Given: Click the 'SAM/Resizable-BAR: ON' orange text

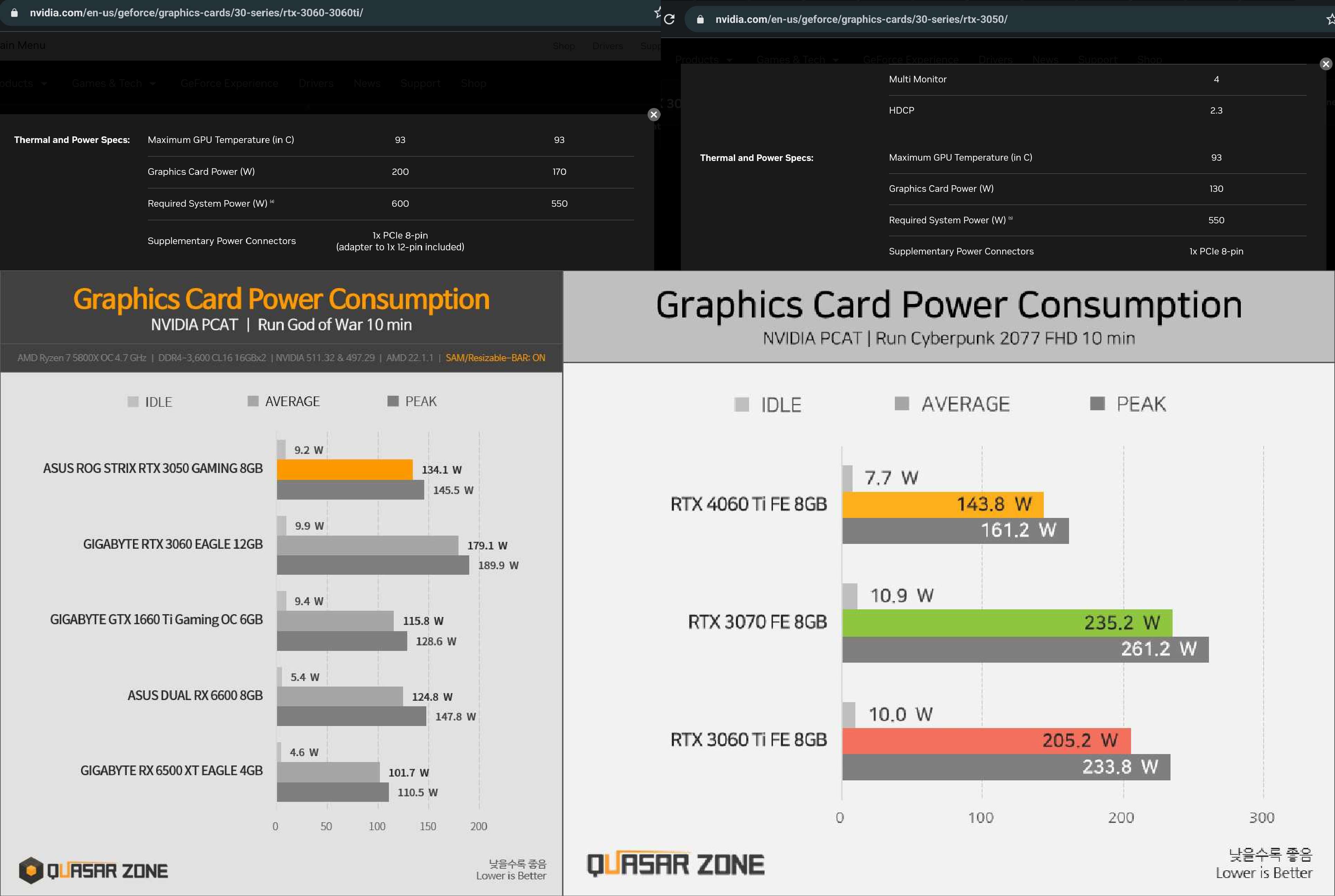Looking at the screenshot, I should (495, 358).
